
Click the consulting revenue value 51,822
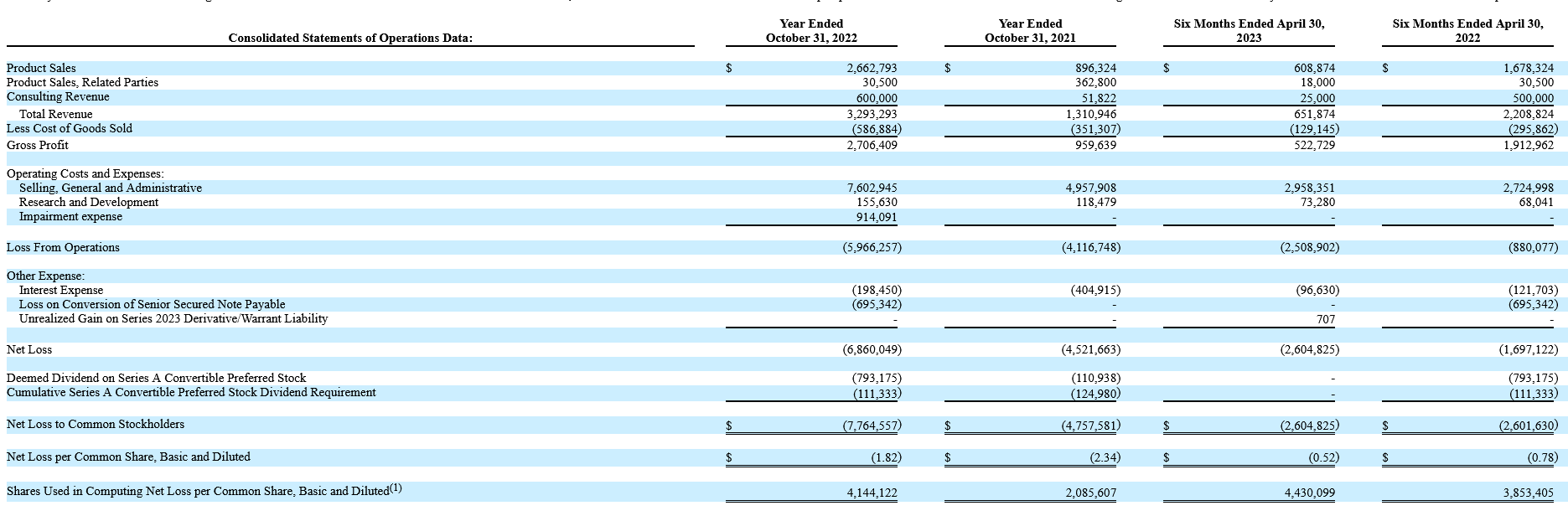pyautogui.click(x=1100, y=98)
